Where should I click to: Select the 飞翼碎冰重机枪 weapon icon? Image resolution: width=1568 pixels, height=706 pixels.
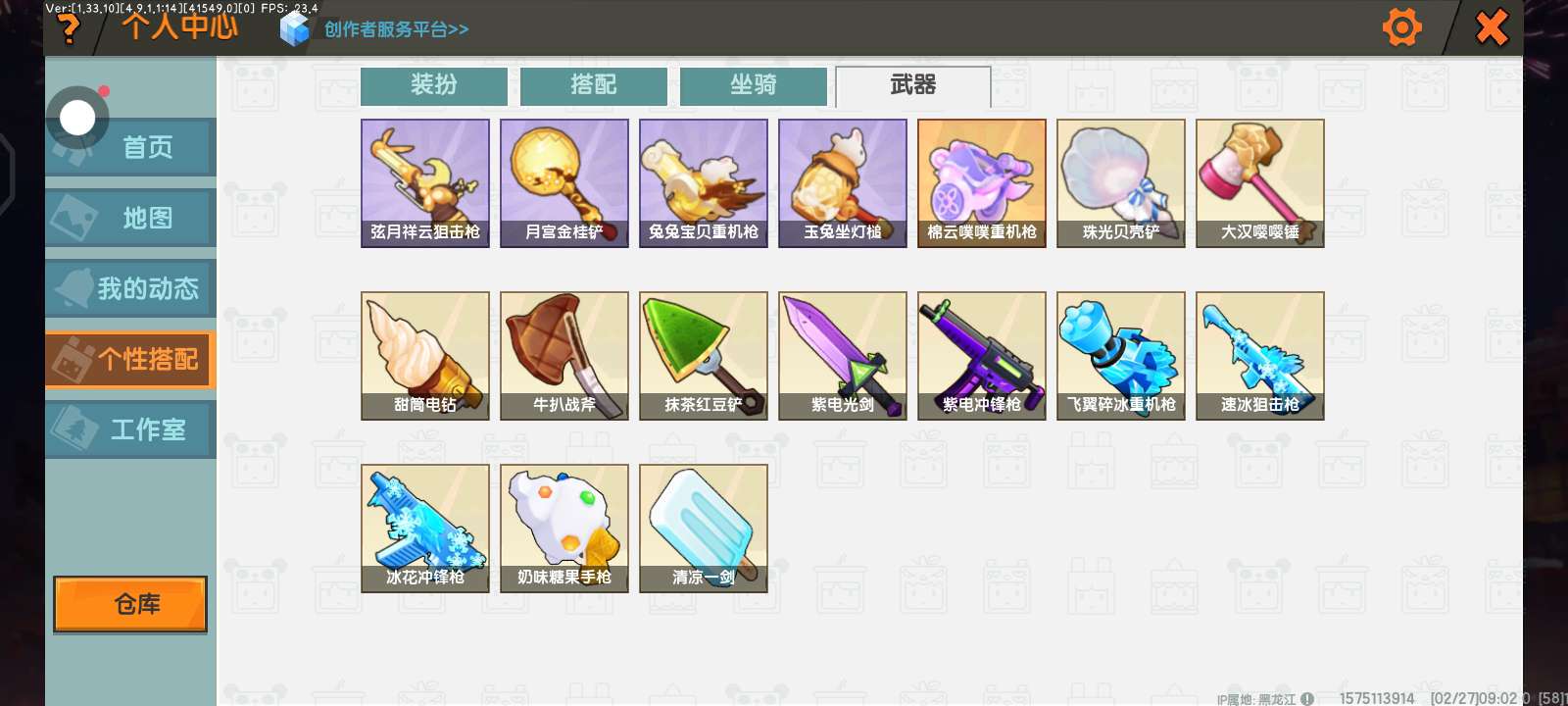coord(1121,356)
